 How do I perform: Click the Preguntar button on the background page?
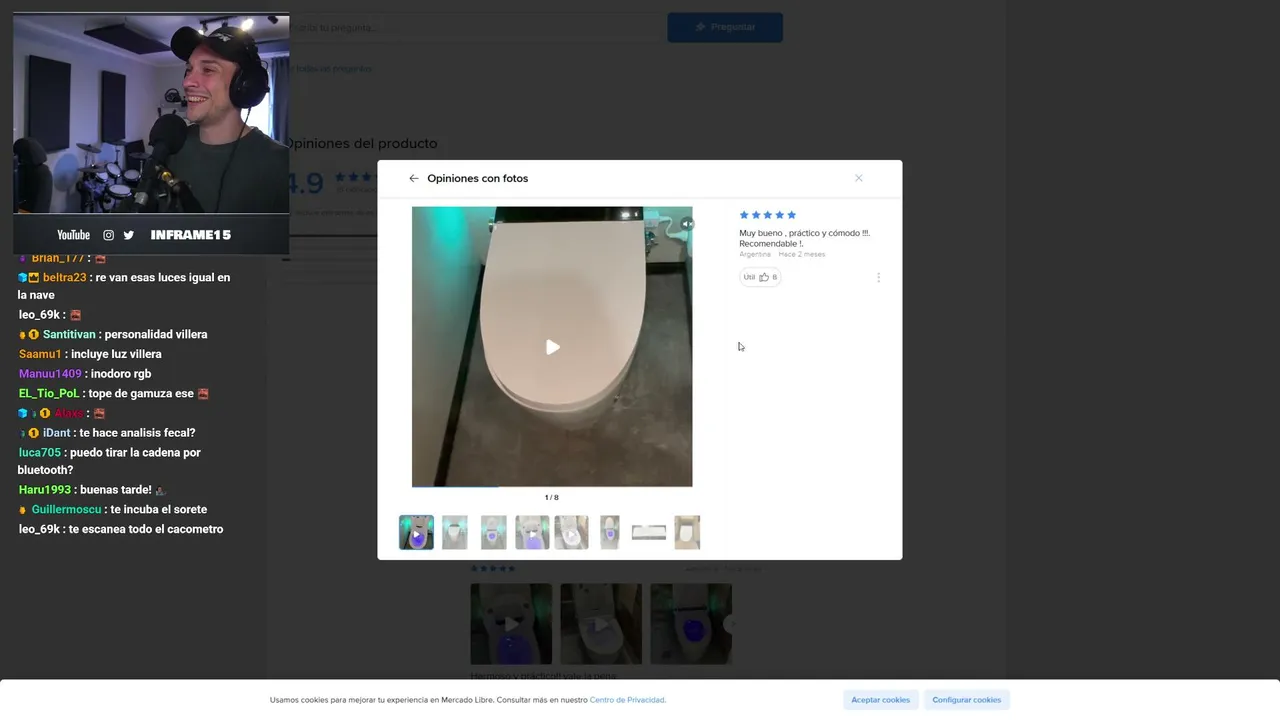click(725, 27)
